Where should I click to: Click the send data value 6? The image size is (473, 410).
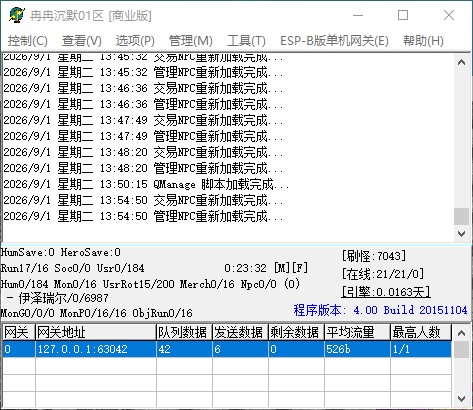240,349
